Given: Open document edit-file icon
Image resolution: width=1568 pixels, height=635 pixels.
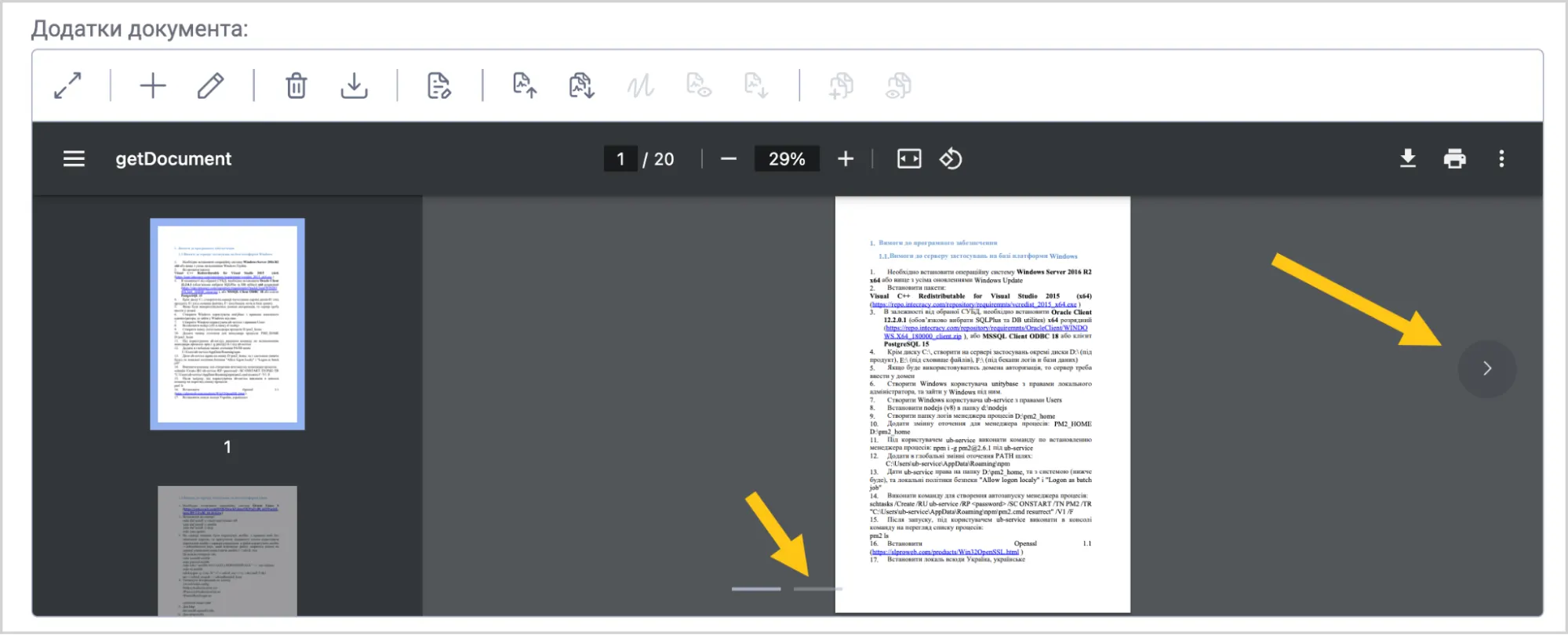Looking at the screenshot, I should [x=439, y=85].
